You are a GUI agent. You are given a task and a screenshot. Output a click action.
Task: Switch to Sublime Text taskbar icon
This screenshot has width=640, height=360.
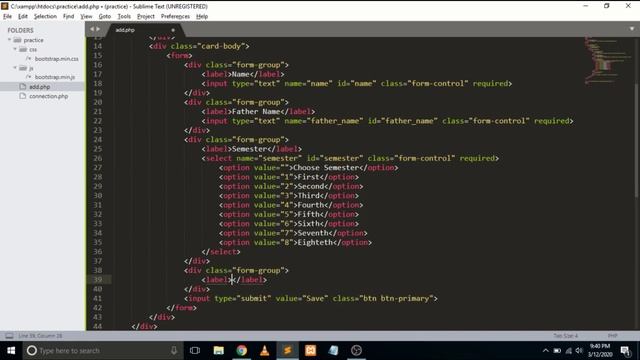[x=287, y=351]
